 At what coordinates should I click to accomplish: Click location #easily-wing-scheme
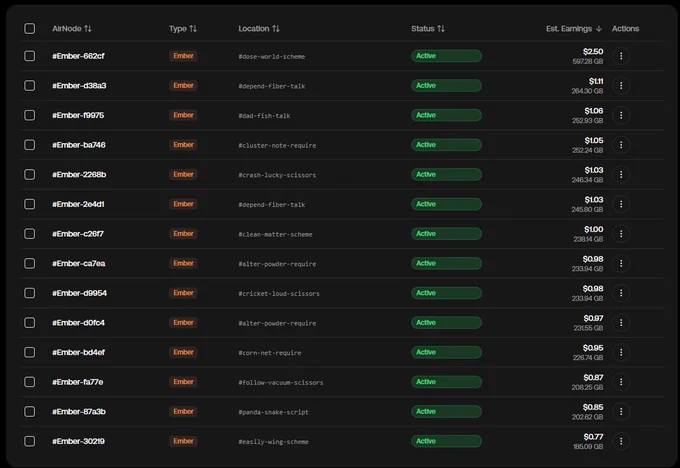274,442
